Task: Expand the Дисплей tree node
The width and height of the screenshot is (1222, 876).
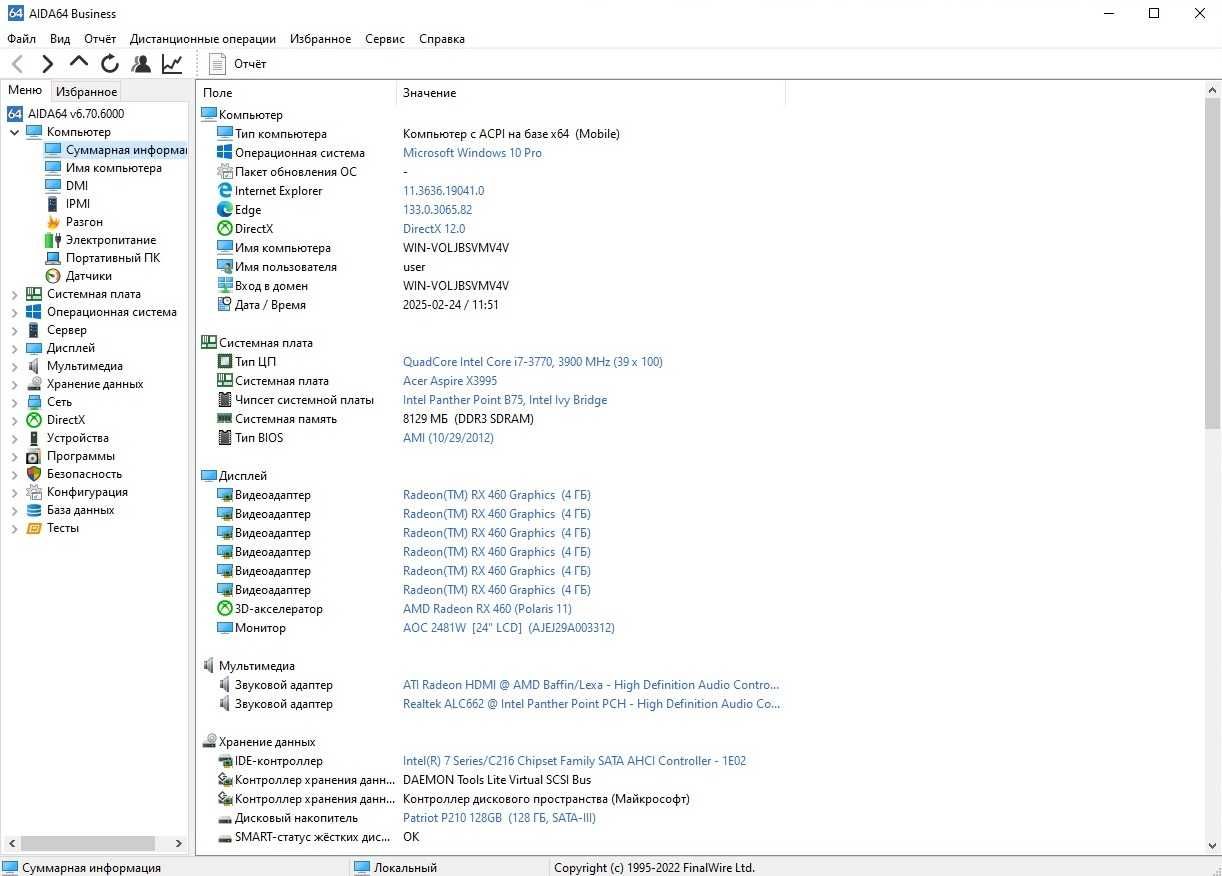Action: (14, 348)
